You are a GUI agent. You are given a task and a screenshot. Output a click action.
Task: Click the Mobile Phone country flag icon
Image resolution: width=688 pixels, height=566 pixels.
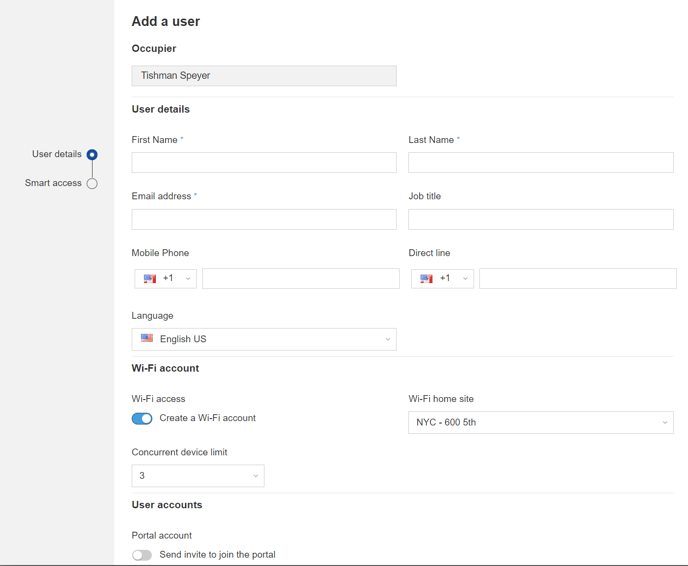point(149,279)
